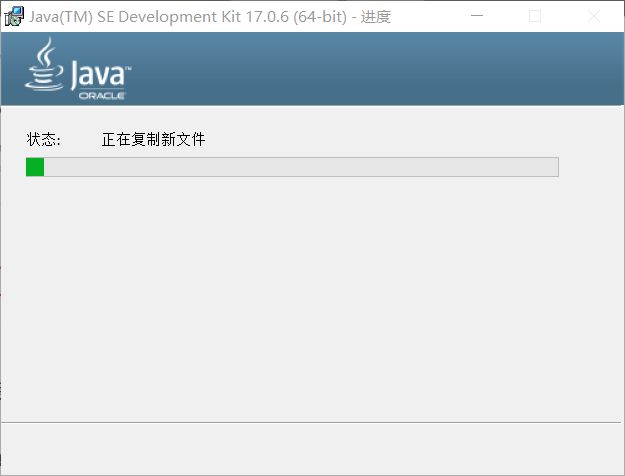The image size is (625, 476).
Task: Click the 正在复制新文件 status text
Action: (x=153, y=140)
